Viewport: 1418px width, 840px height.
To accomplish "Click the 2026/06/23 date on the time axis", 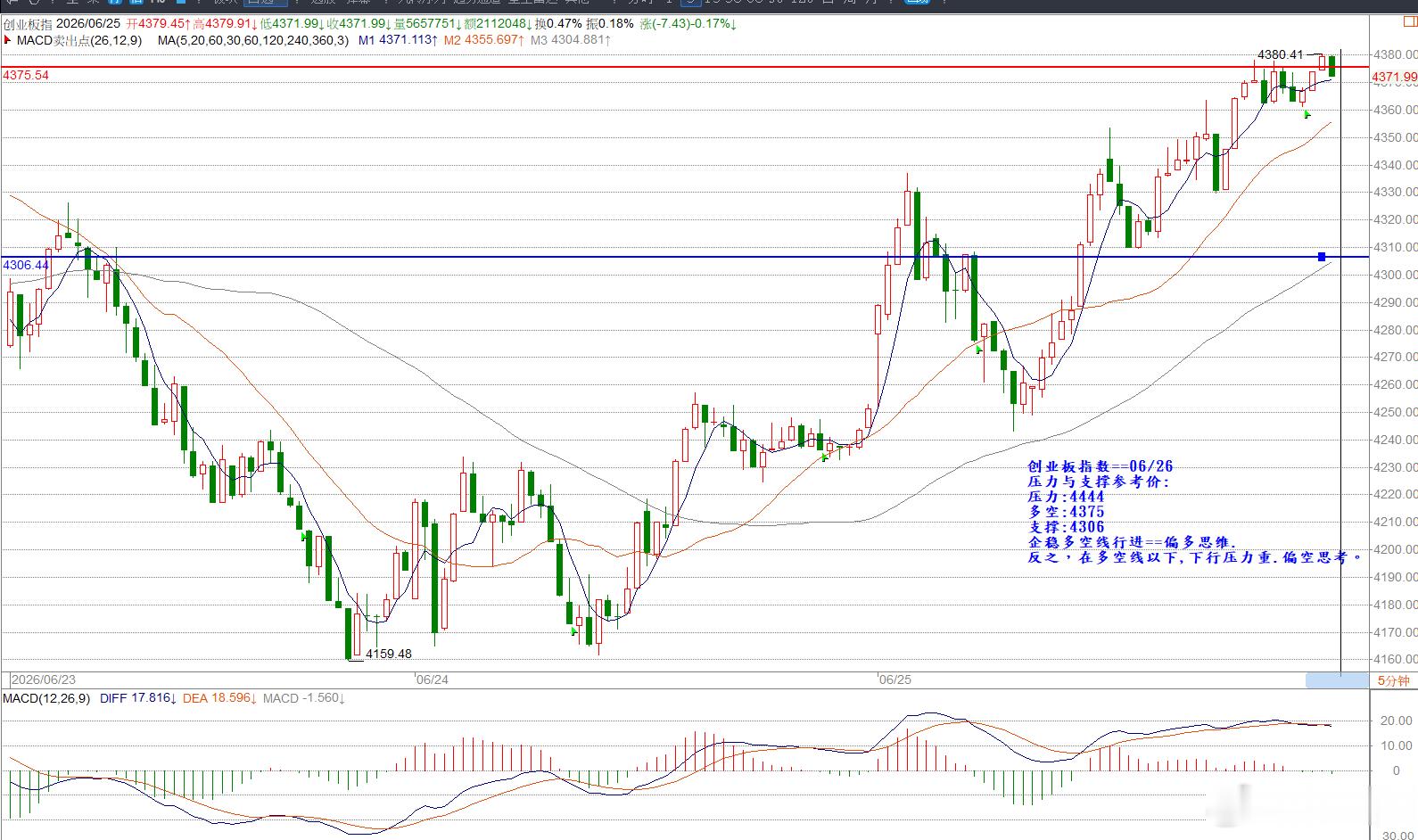I will click(43, 679).
